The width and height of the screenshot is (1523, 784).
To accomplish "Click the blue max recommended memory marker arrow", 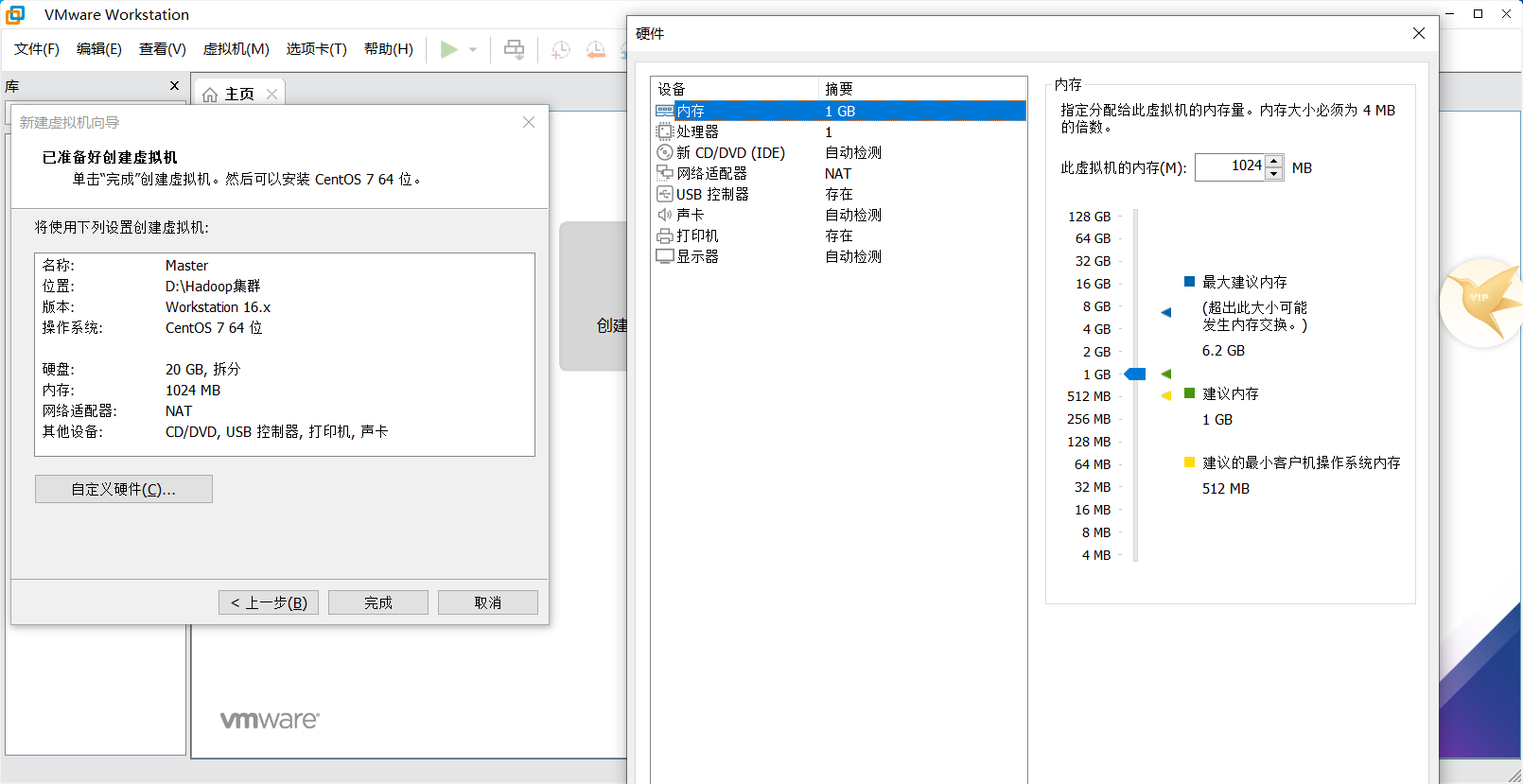I will [x=1166, y=312].
